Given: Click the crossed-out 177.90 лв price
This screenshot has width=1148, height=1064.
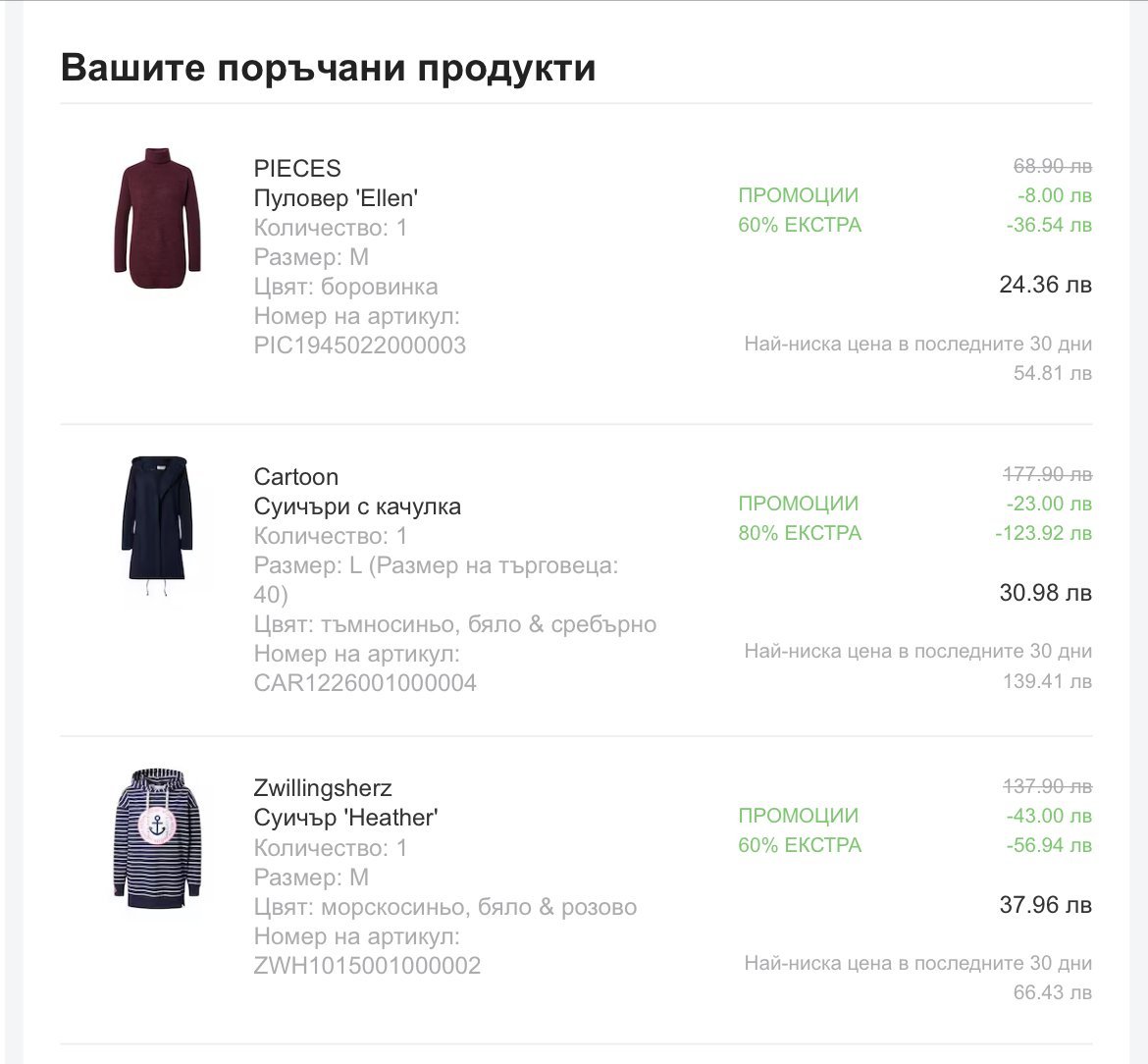Looking at the screenshot, I should [x=1047, y=474].
